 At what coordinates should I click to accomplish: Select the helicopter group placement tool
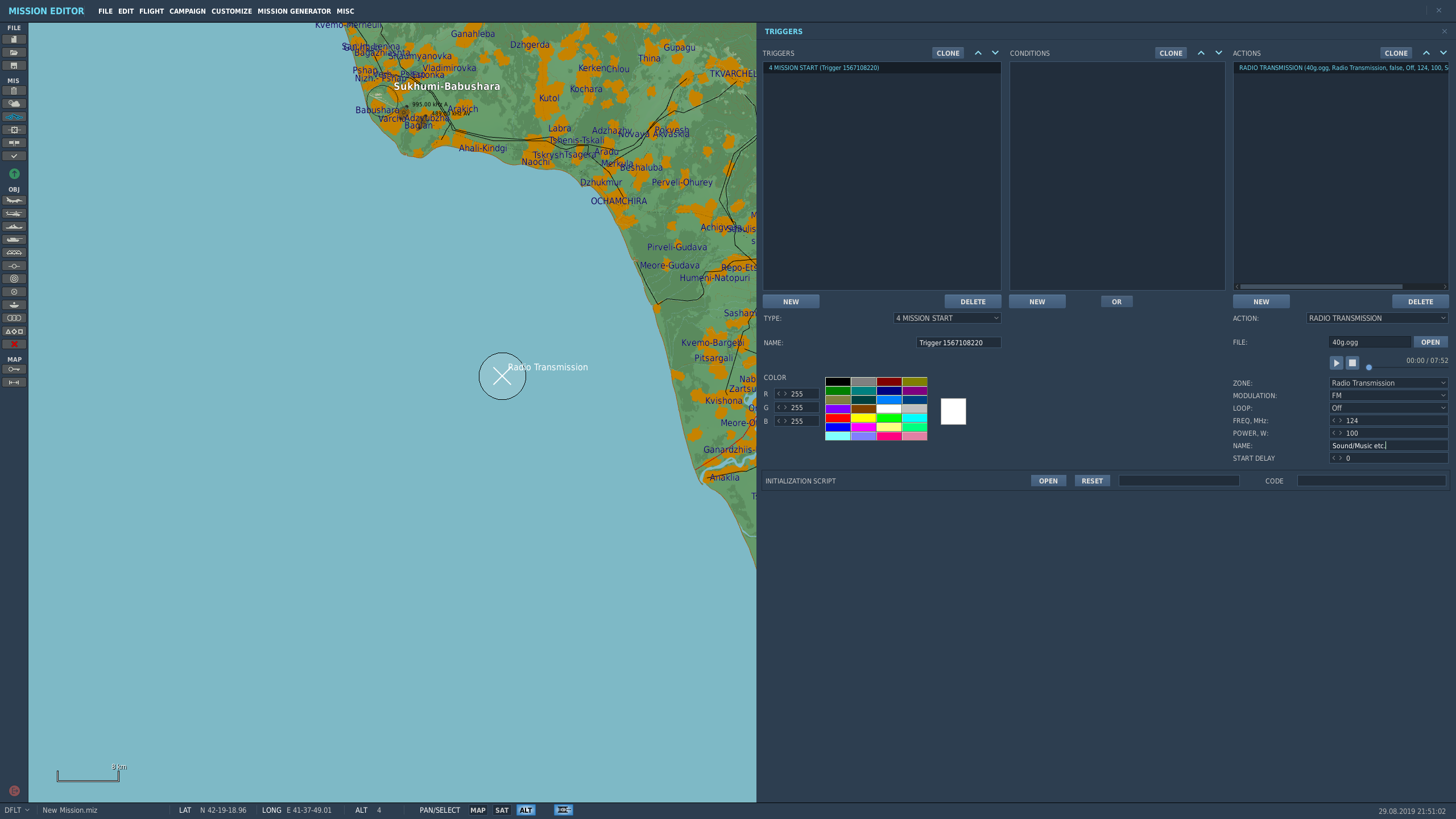pyautogui.click(x=14, y=213)
